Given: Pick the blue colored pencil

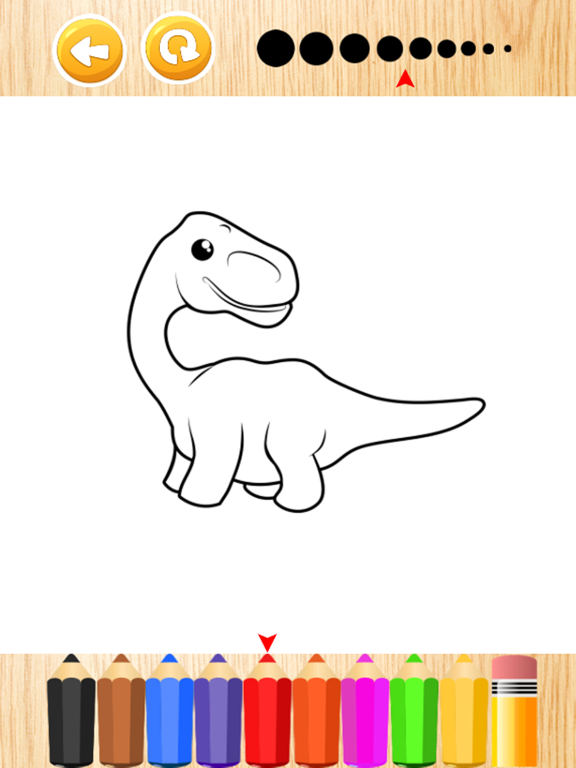Looking at the screenshot, I should click(169, 711).
